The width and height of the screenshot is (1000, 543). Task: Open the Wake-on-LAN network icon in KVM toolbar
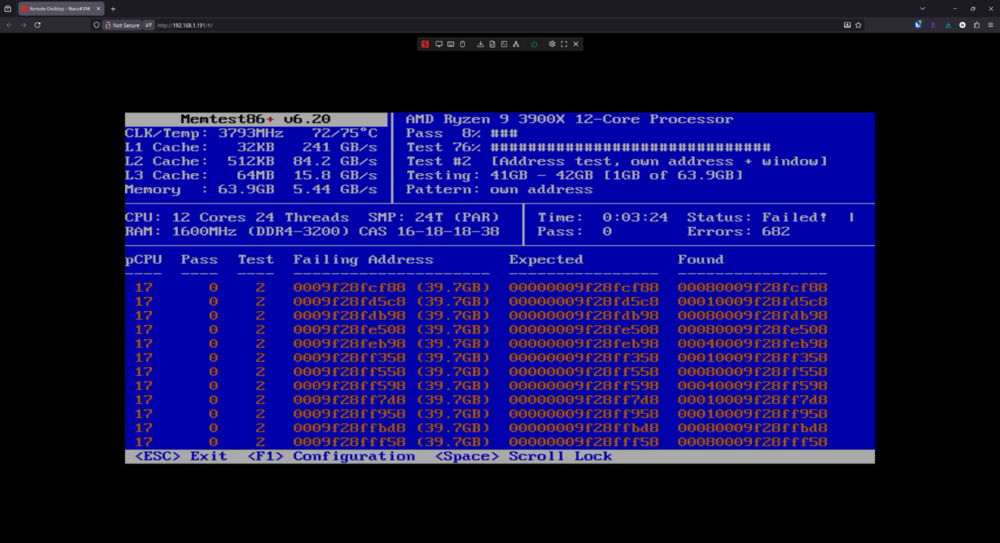tap(516, 44)
